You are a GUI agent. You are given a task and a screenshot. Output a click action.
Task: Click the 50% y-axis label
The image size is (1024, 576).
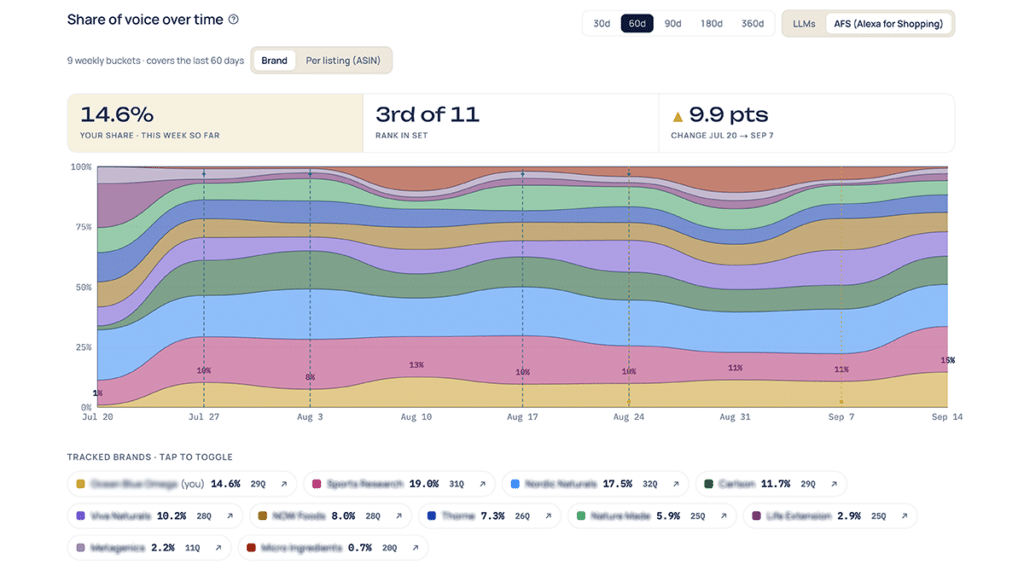coord(84,287)
